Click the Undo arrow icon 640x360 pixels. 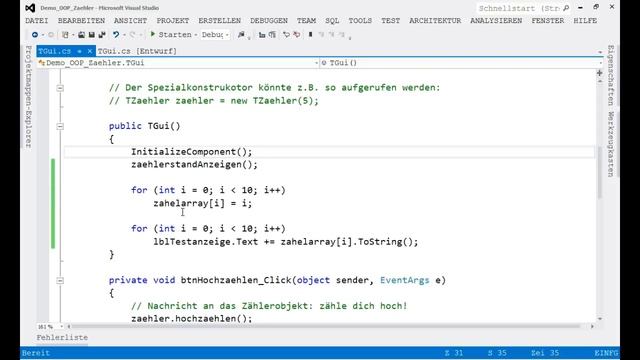click(x=116, y=35)
